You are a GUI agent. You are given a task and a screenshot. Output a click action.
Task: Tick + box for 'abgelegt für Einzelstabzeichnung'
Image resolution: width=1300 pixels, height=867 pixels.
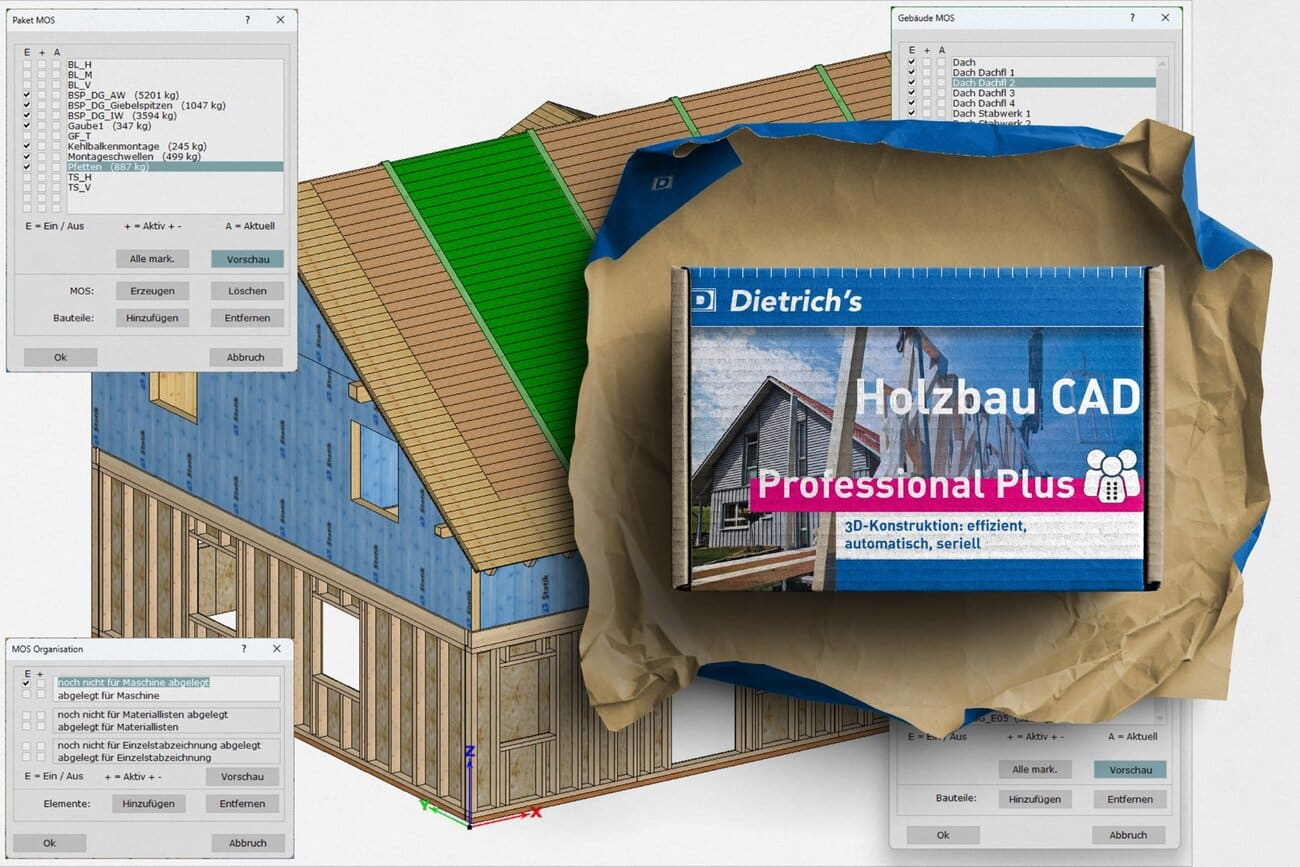coord(41,758)
